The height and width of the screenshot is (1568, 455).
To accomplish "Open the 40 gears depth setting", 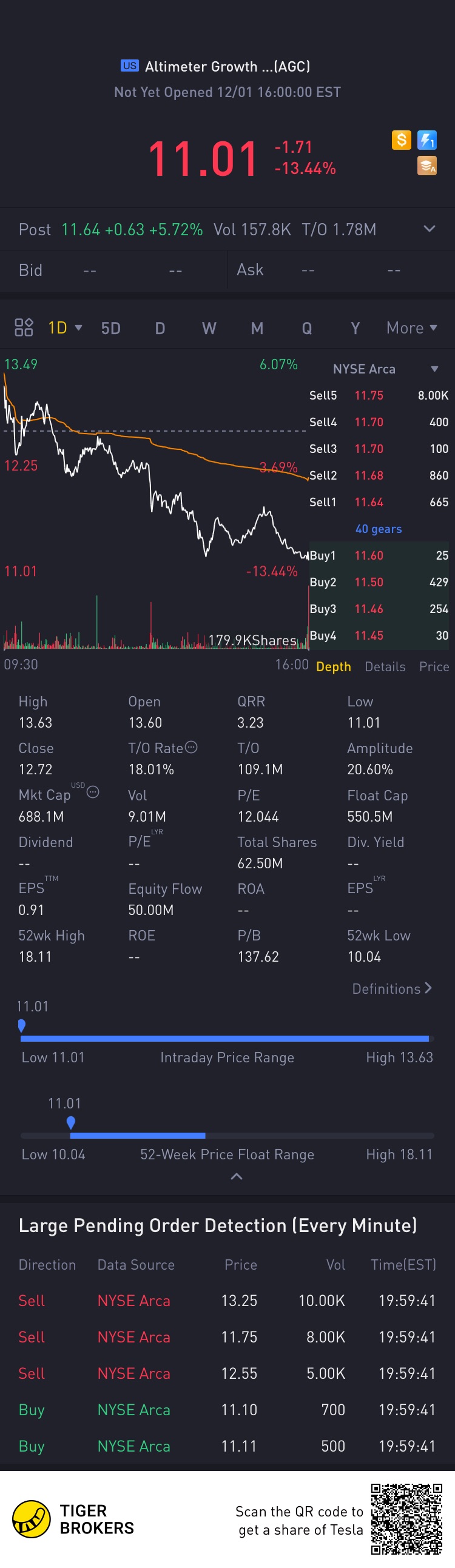I will click(379, 529).
